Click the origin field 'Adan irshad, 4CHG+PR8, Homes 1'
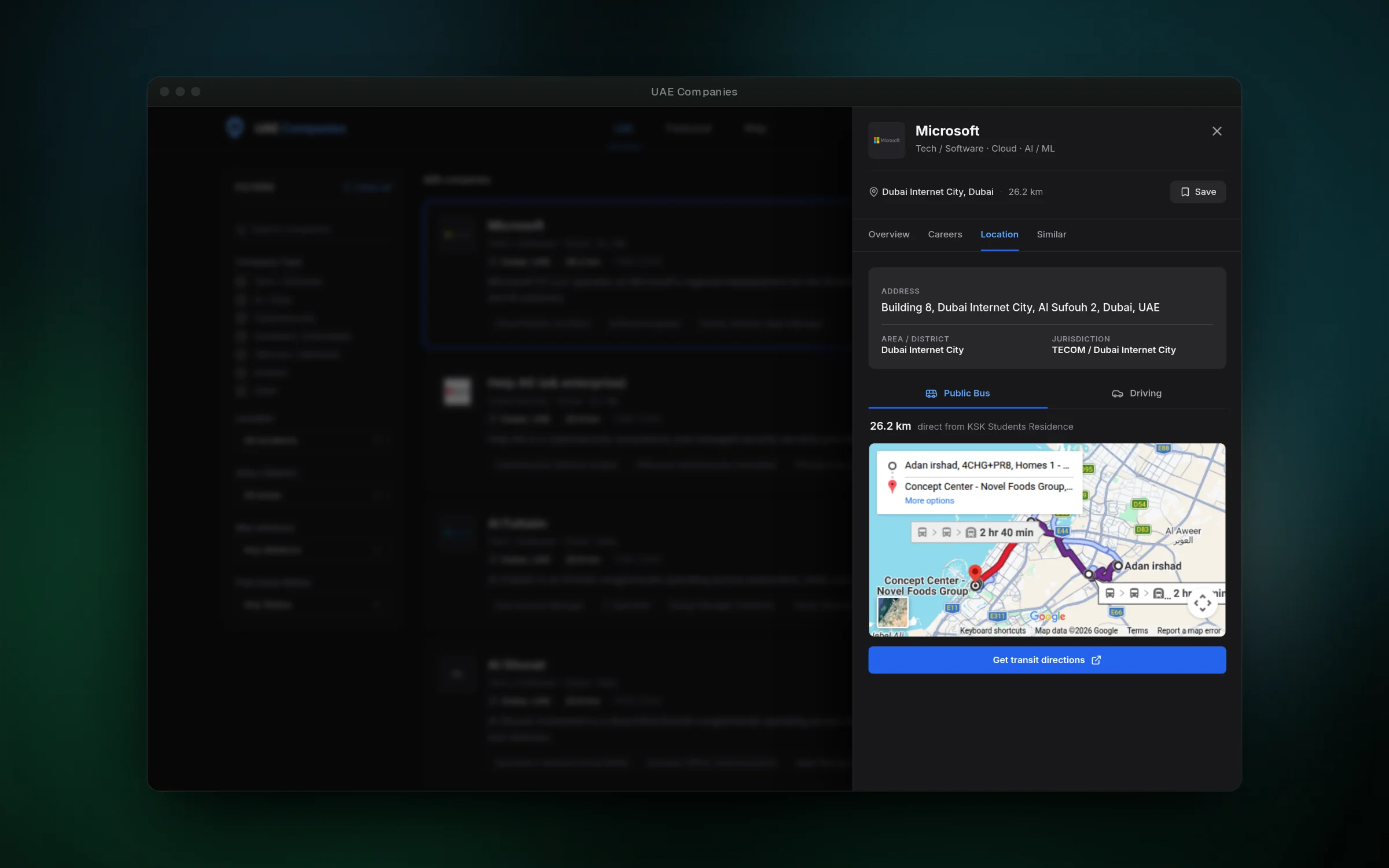This screenshot has width=1389, height=868. click(986, 465)
